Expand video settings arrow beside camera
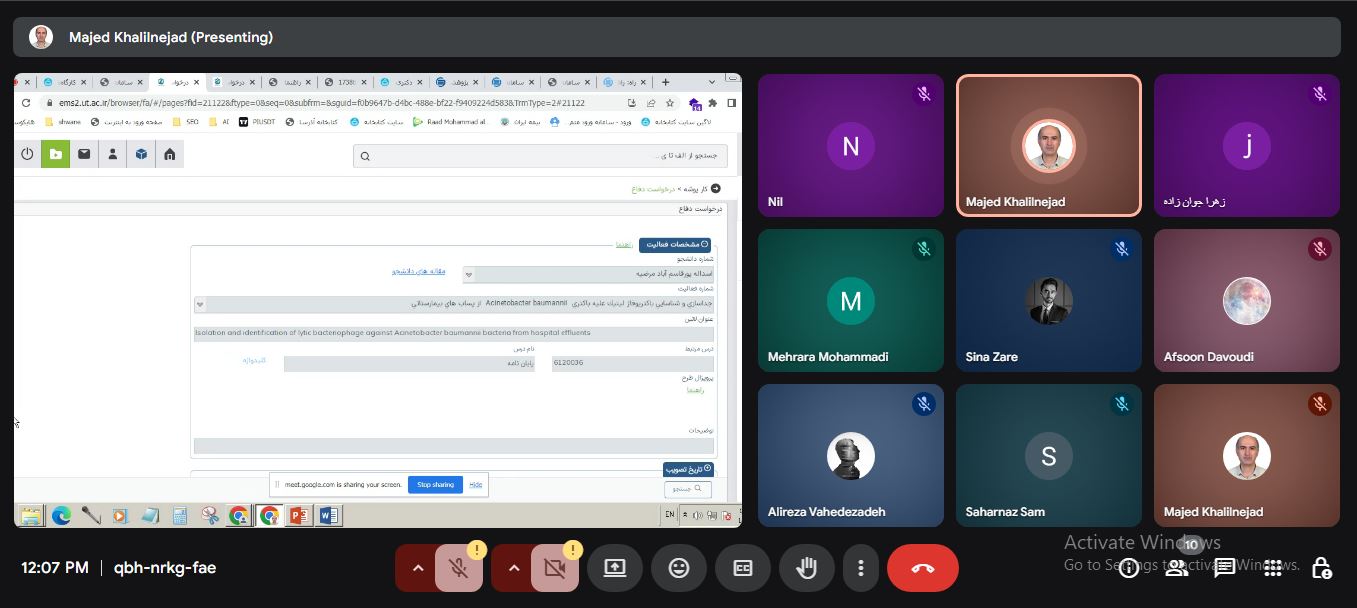The height and width of the screenshot is (608, 1357). 513,568
